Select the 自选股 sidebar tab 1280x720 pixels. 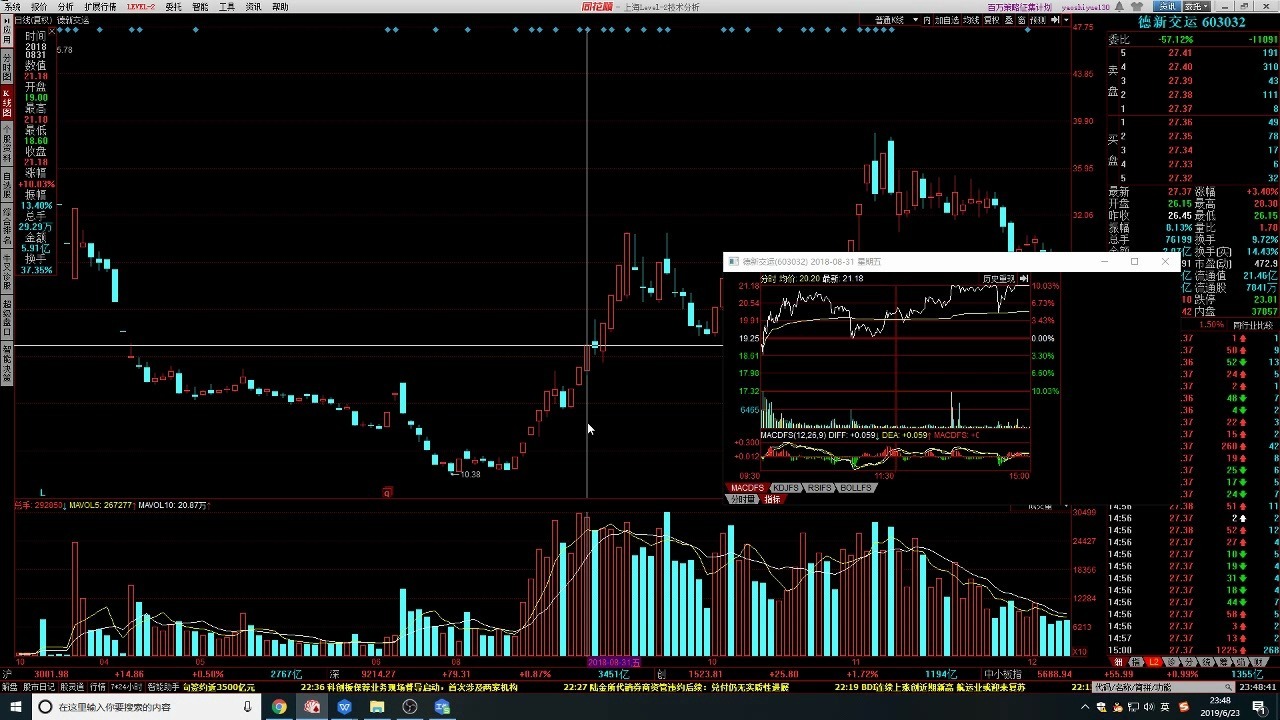point(6,186)
